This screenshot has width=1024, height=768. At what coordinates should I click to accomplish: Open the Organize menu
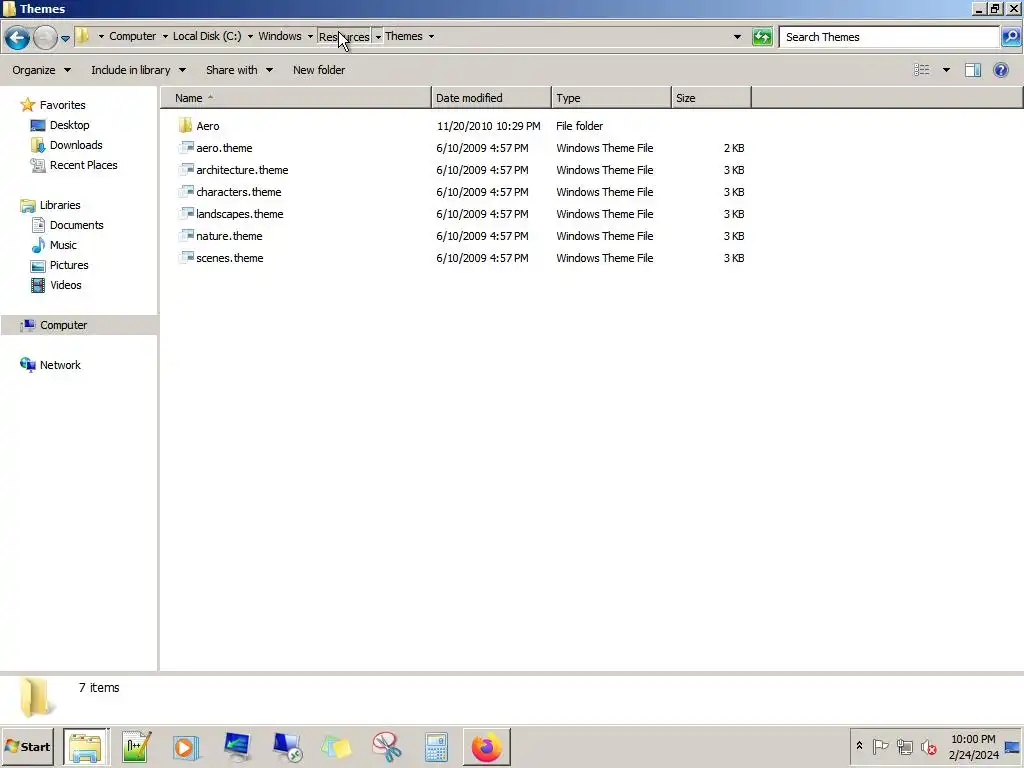[x=41, y=70]
